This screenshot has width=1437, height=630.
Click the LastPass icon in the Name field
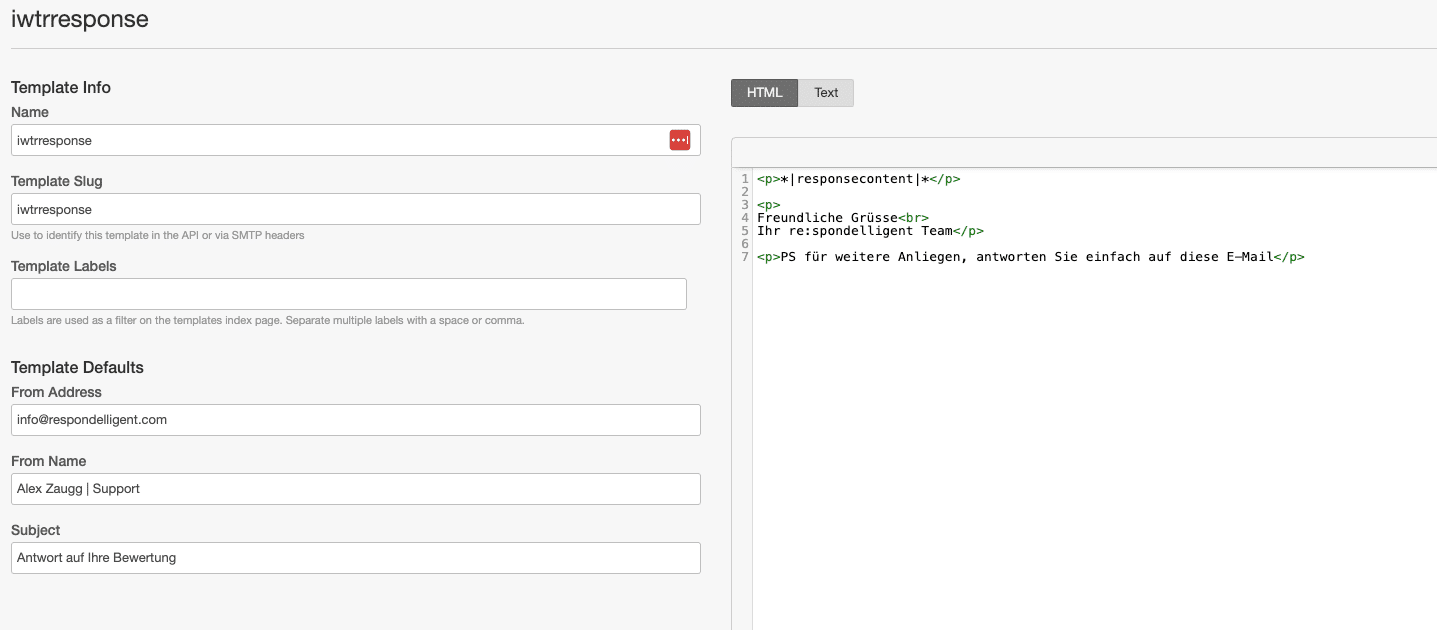pyautogui.click(x=680, y=140)
